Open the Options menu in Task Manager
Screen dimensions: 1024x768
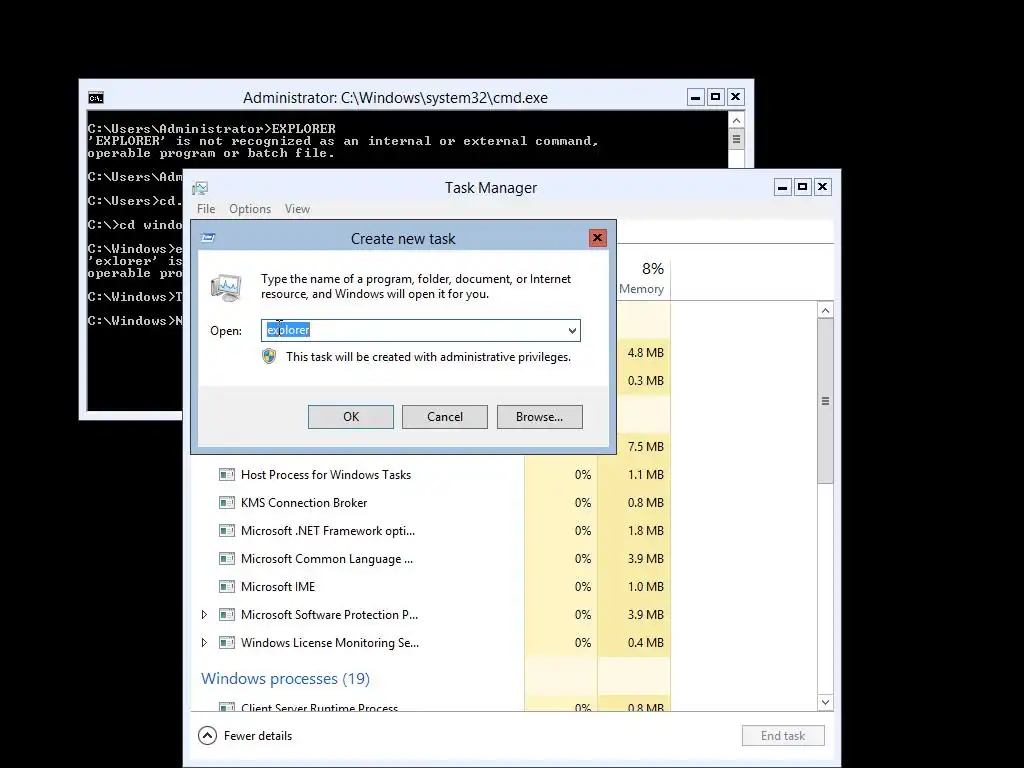pos(250,209)
